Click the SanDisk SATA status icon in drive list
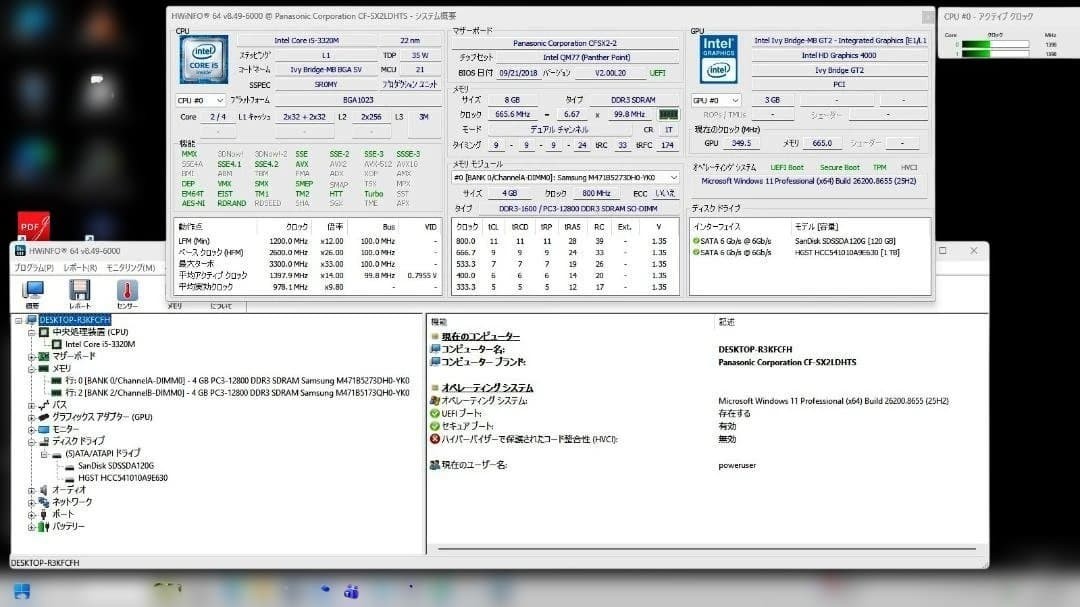This screenshot has height=607, width=1080. coord(696,241)
